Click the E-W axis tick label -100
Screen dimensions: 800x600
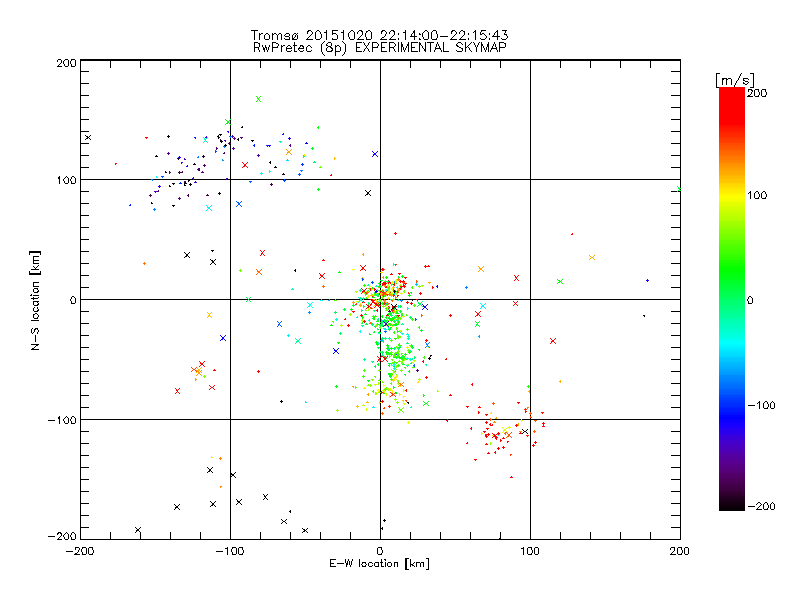pos(230,551)
